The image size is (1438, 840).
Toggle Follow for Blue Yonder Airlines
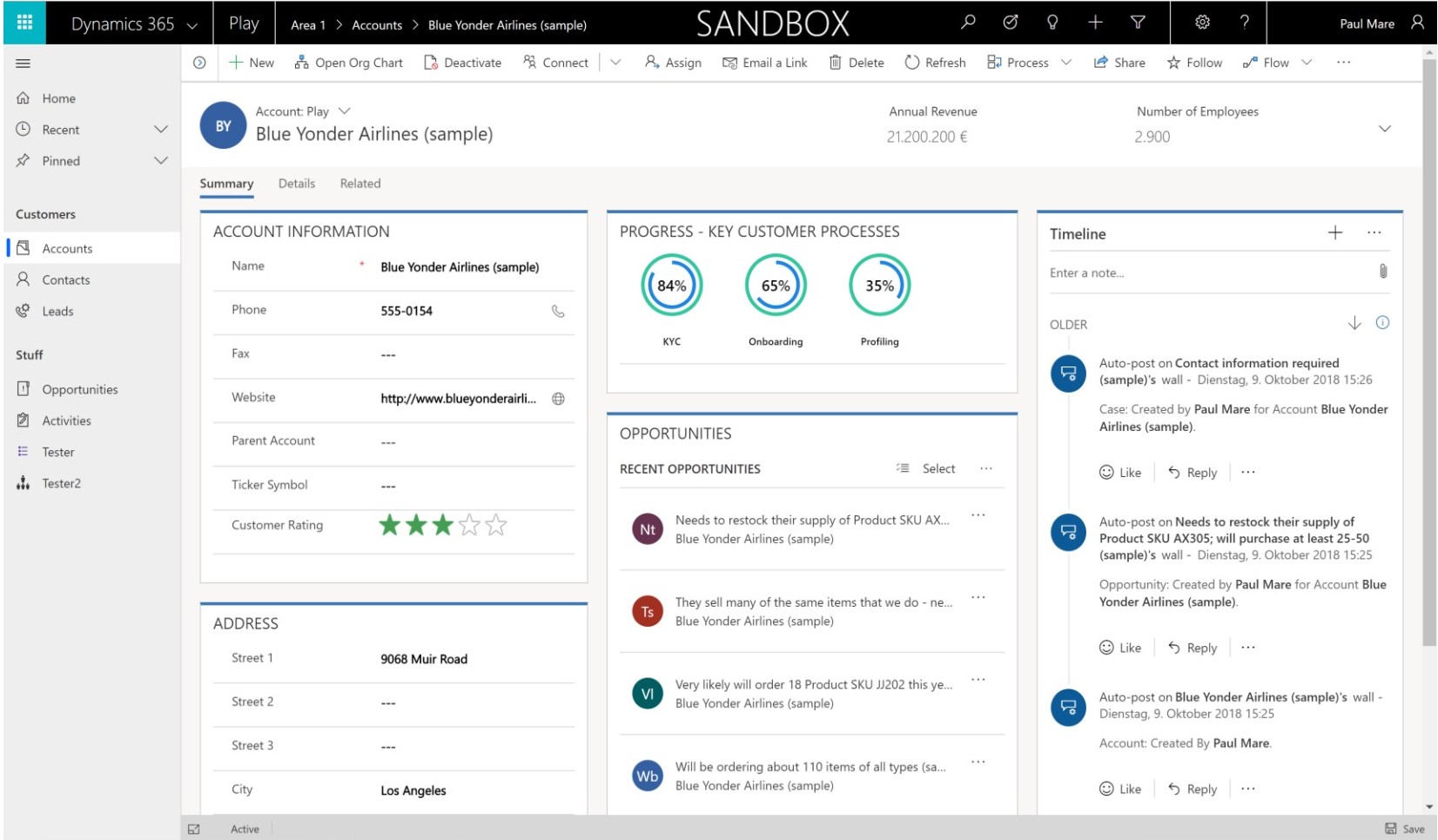pyautogui.click(x=1193, y=62)
